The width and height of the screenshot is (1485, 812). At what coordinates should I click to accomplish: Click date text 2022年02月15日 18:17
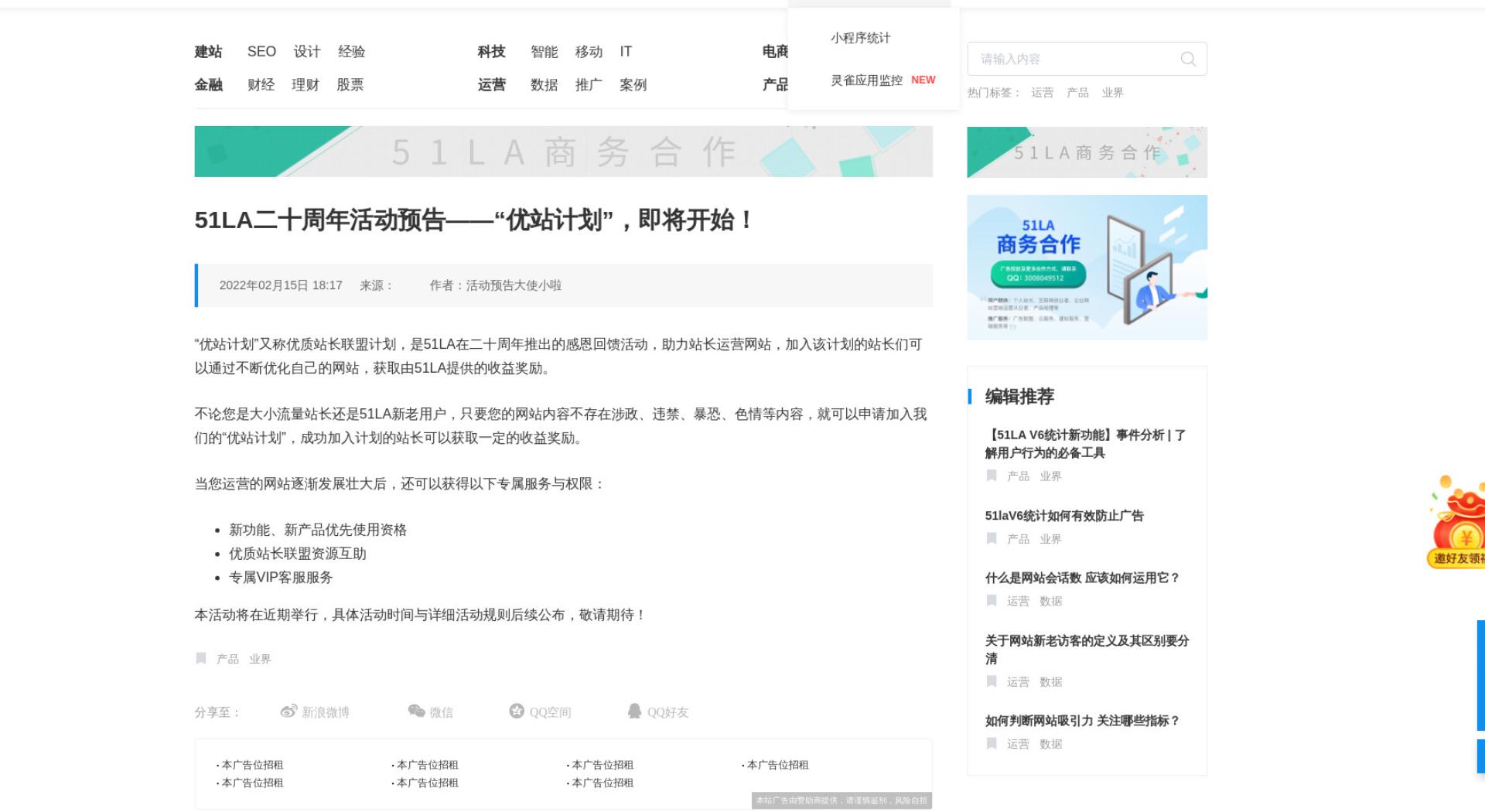pyautogui.click(x=281, y=285)
